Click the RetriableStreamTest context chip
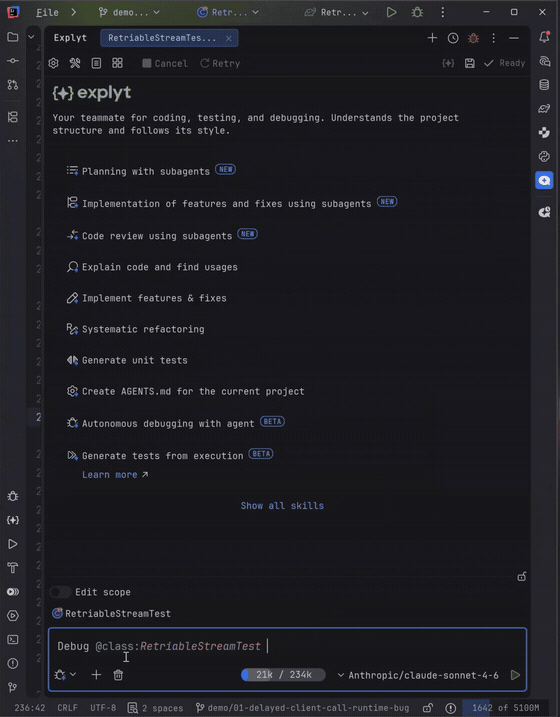Viewport: 560px width, 717px height. pyautogui.click(x=112, y=613)
